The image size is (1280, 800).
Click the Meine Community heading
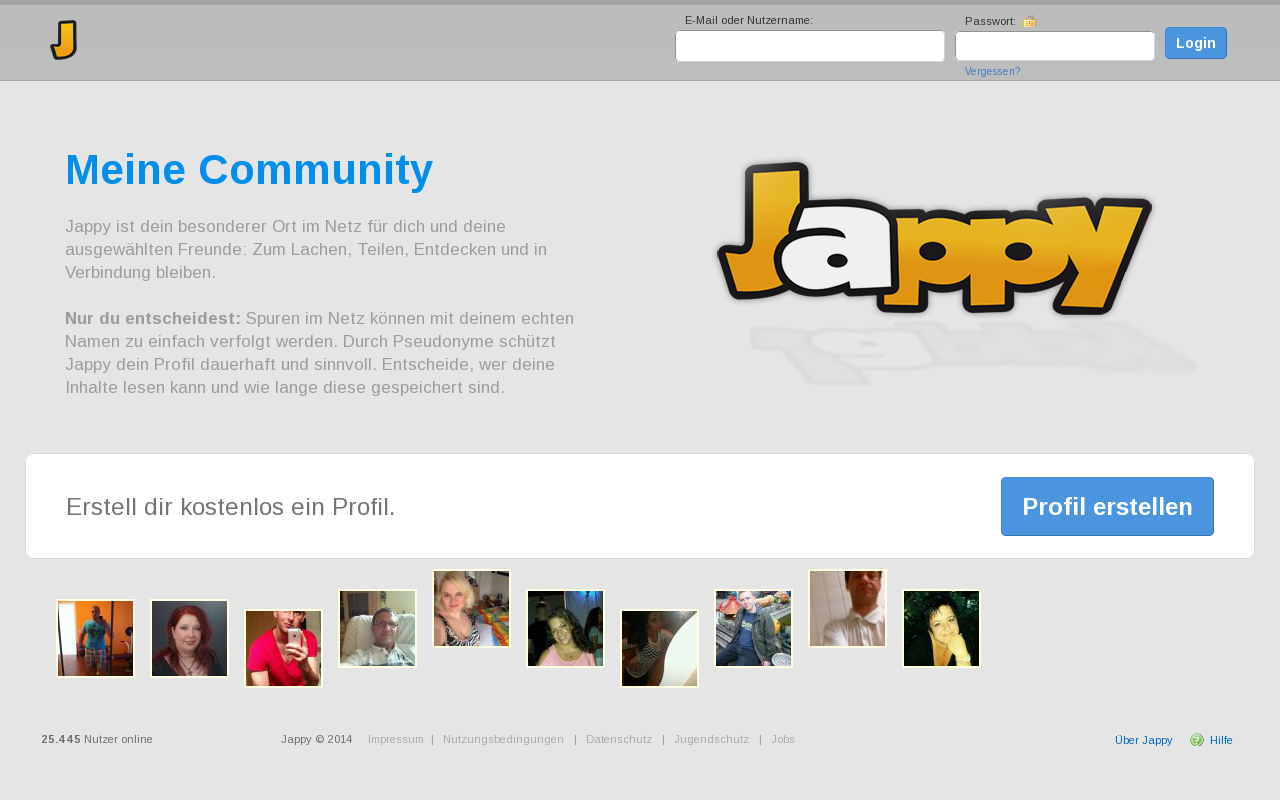coord(249,170)
